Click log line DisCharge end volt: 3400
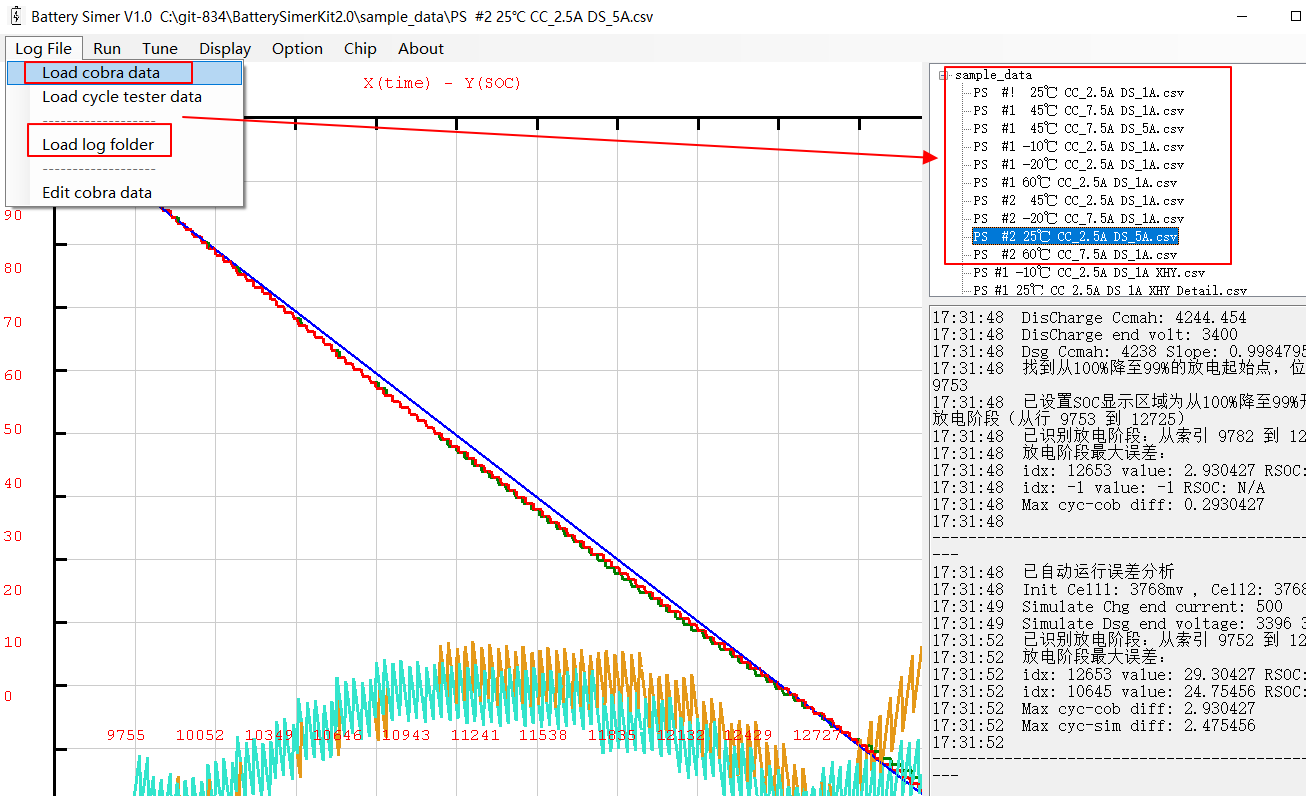The height and width of the screenshot is (796, 1306). coord(1085,335)
